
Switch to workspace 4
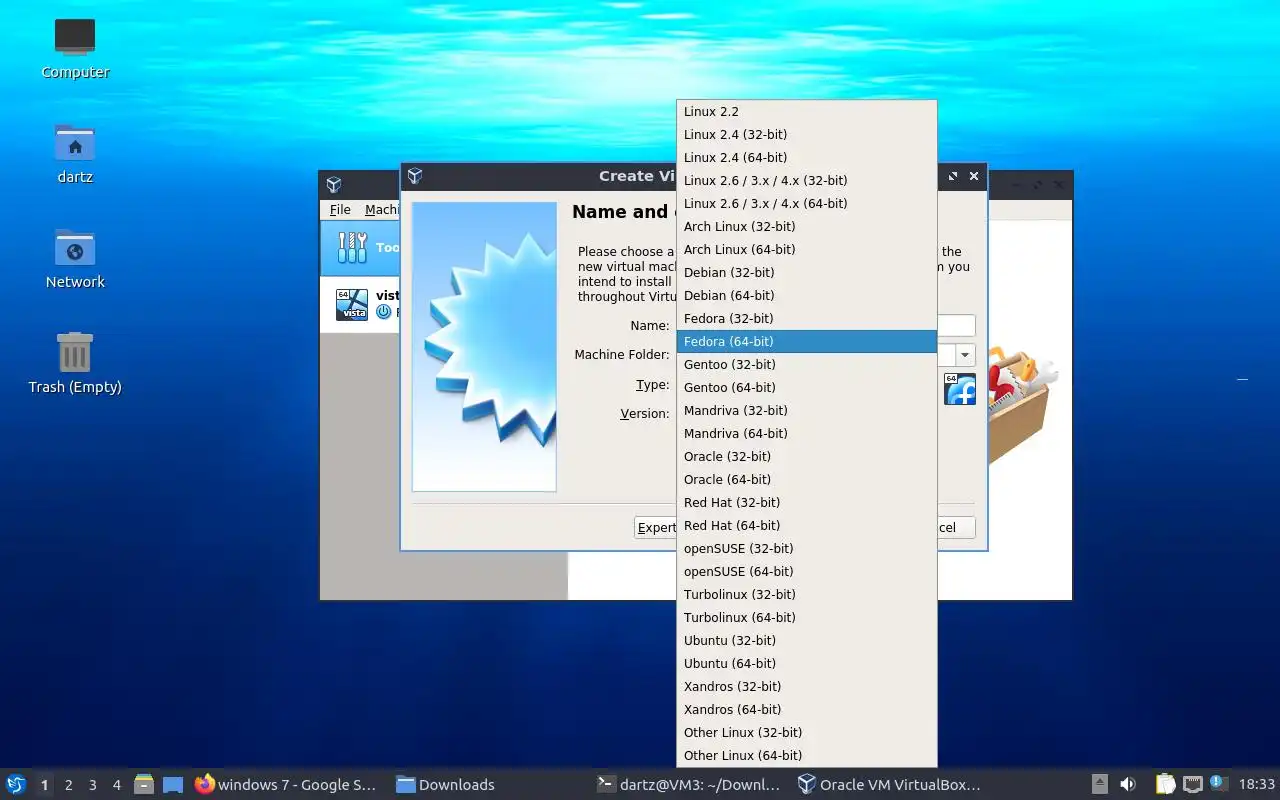pyautogui.click(x=116, y=785)
